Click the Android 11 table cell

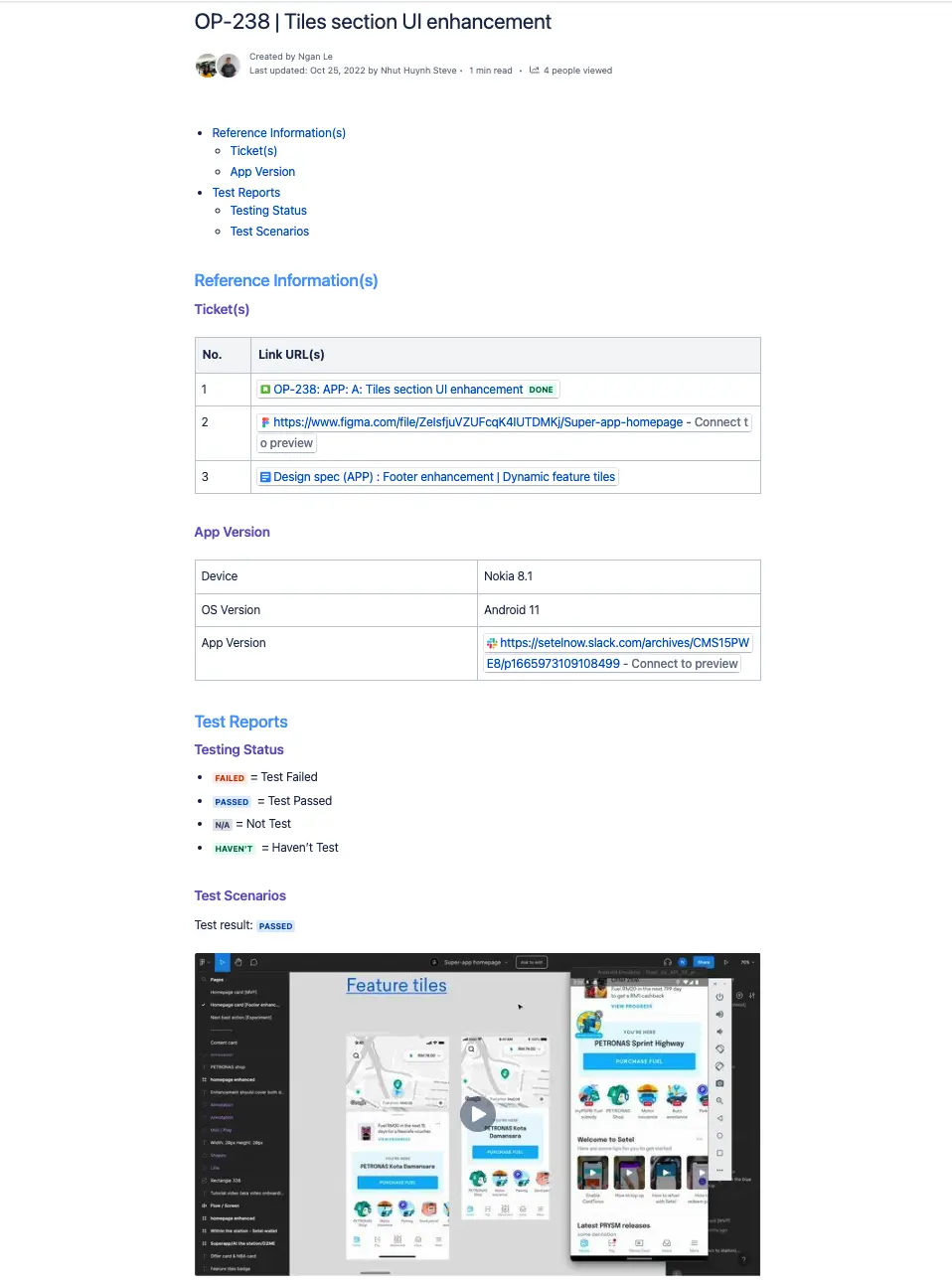click(619, 610)
